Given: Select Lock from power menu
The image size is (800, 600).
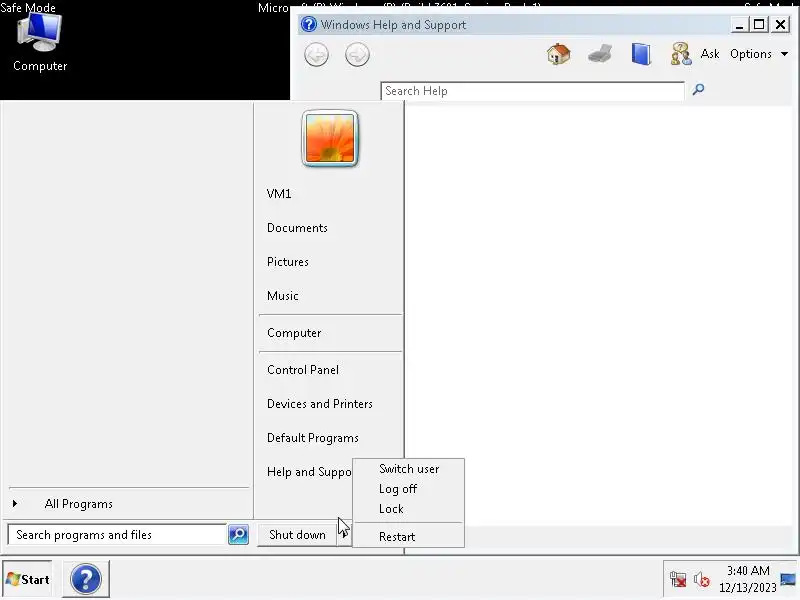Looking at the screenshot, I should click(391, 509).
